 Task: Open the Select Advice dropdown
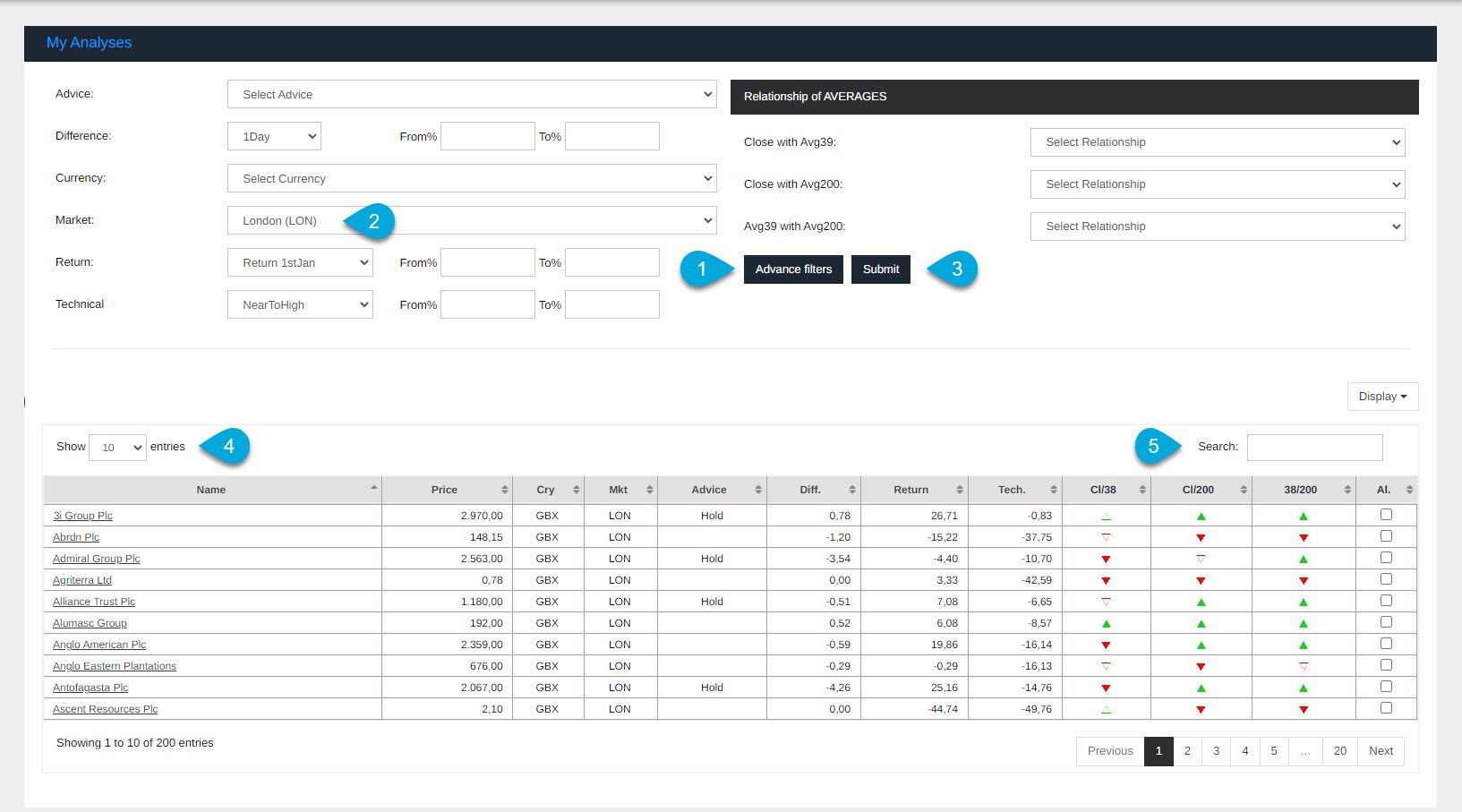click(x=472, y=95)
